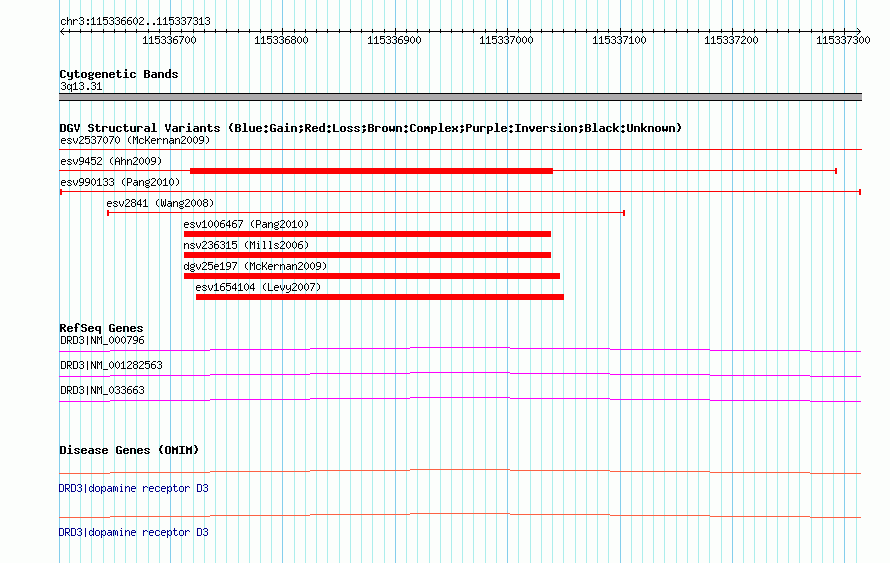
Task: Click the 115337100 ruler tick label
Action: coord(619,40)
